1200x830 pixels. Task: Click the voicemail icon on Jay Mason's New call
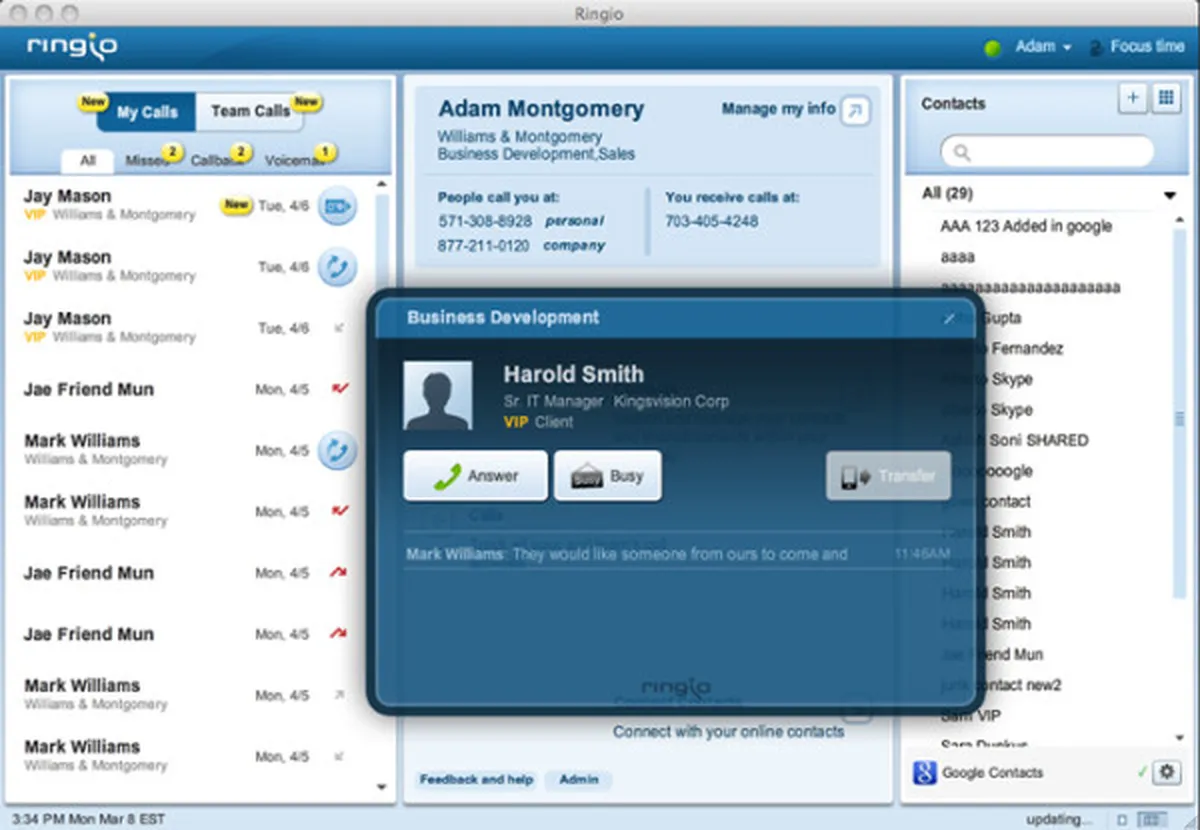click(x=337, y=206)
